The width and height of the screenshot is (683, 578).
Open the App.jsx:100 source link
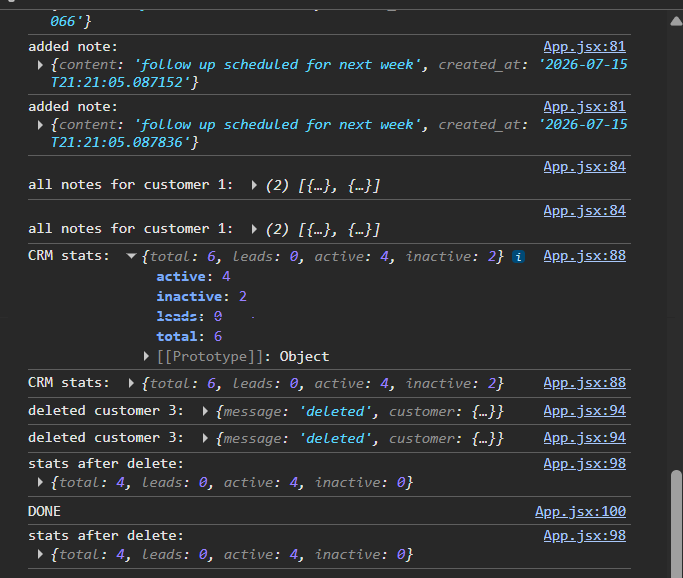[x=580, y=511]
